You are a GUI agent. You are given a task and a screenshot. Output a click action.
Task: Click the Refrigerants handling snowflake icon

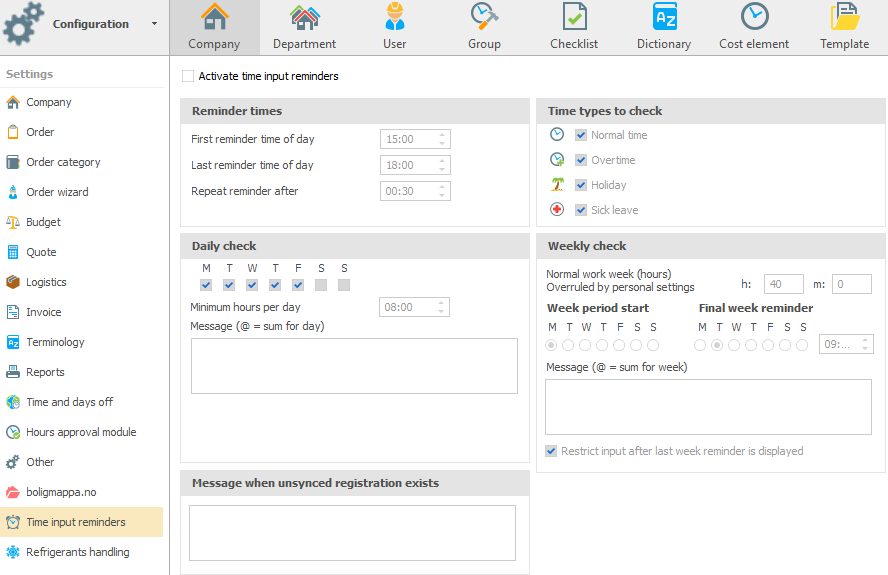(13, 552)
